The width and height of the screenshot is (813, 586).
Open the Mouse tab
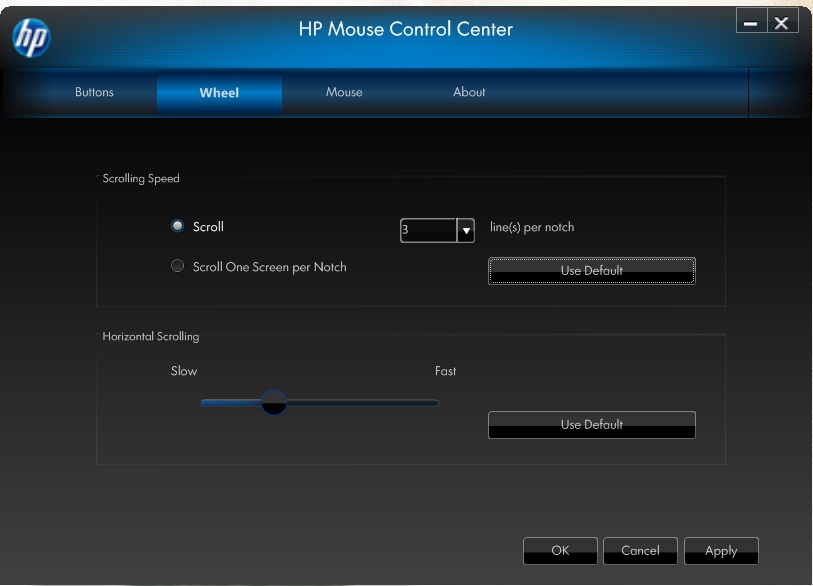(x=344, y=92)
